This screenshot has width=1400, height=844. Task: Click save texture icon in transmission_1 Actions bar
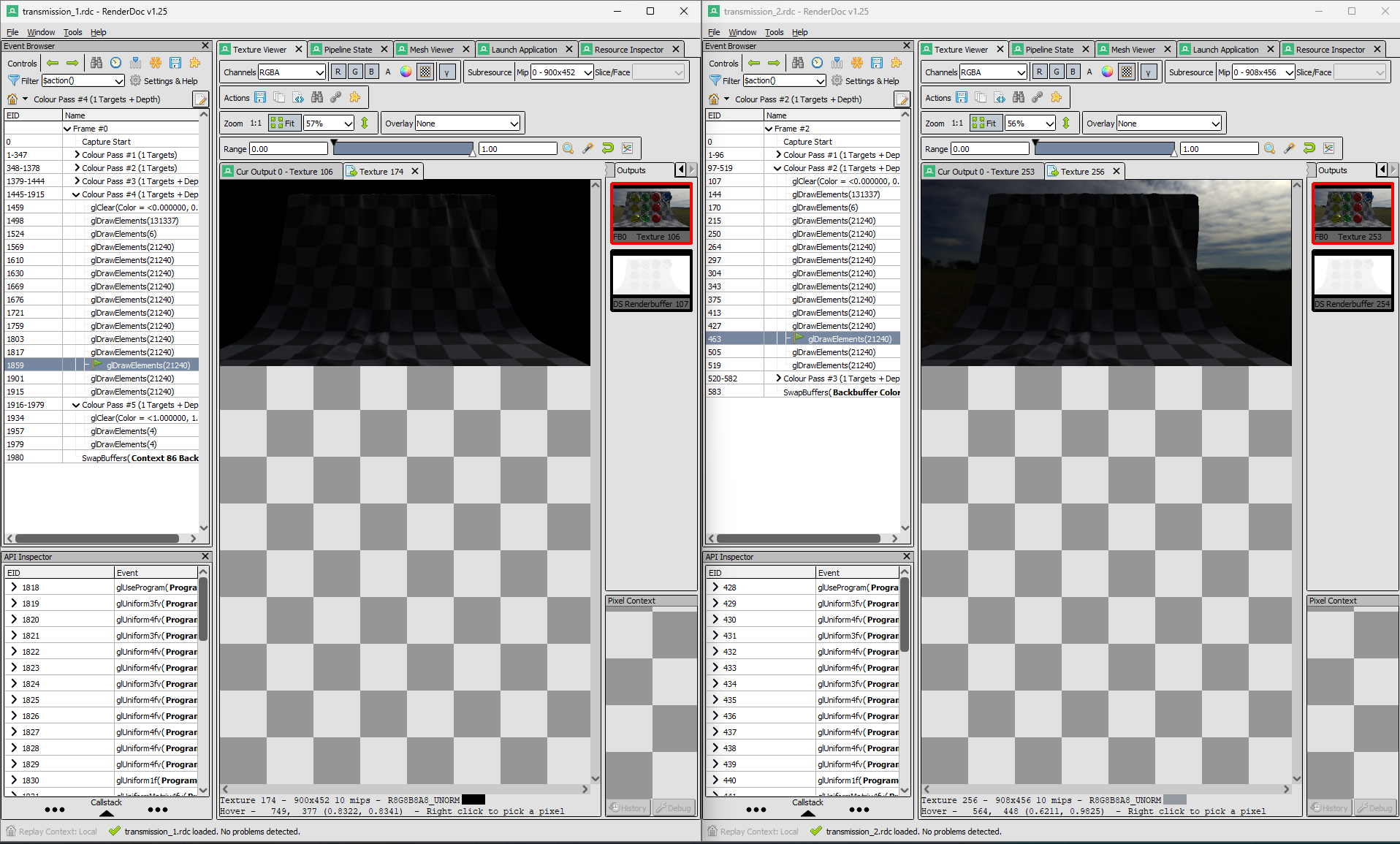click(260, 97)
